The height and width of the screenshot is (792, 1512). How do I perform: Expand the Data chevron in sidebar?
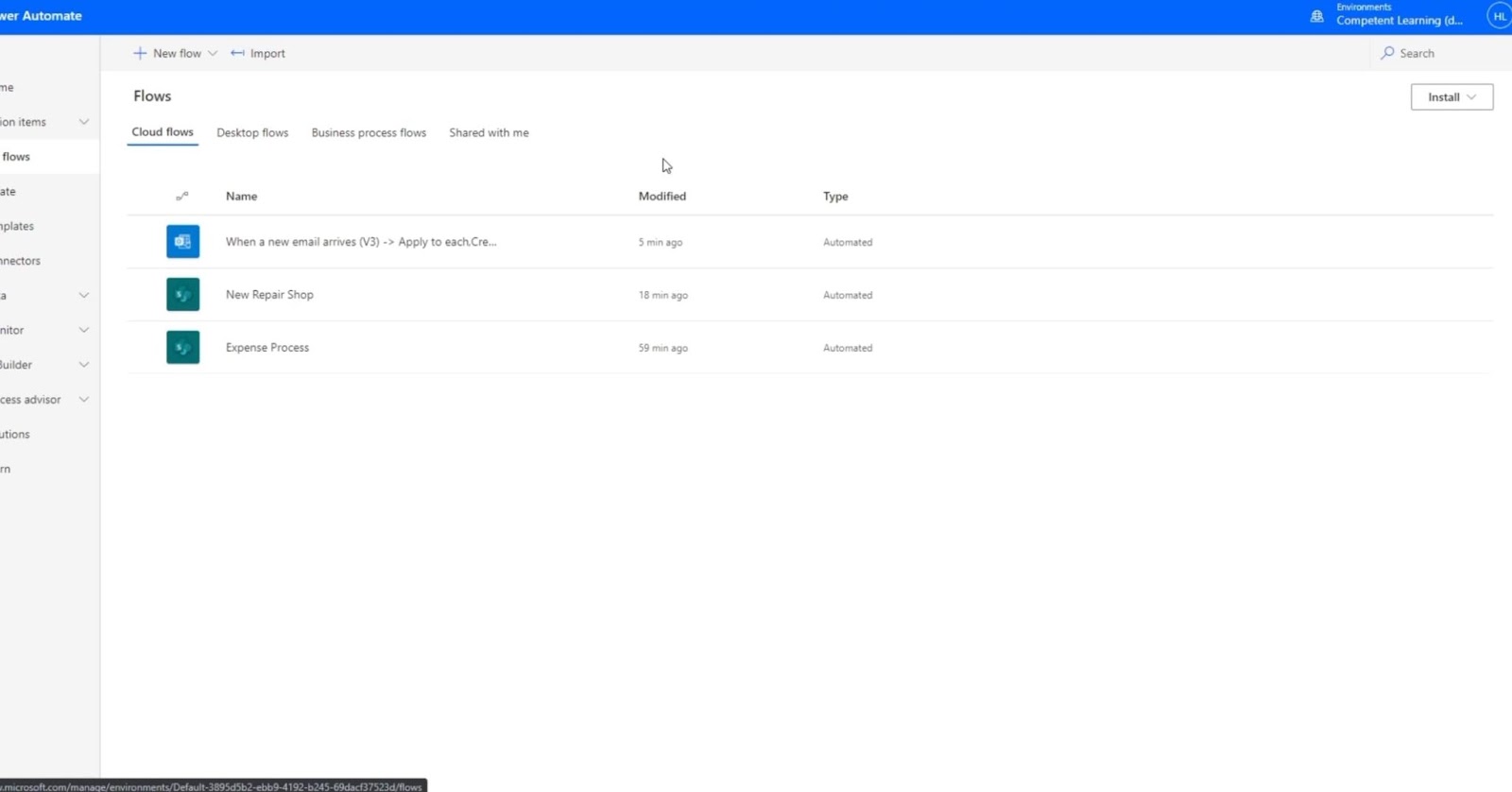84,296
